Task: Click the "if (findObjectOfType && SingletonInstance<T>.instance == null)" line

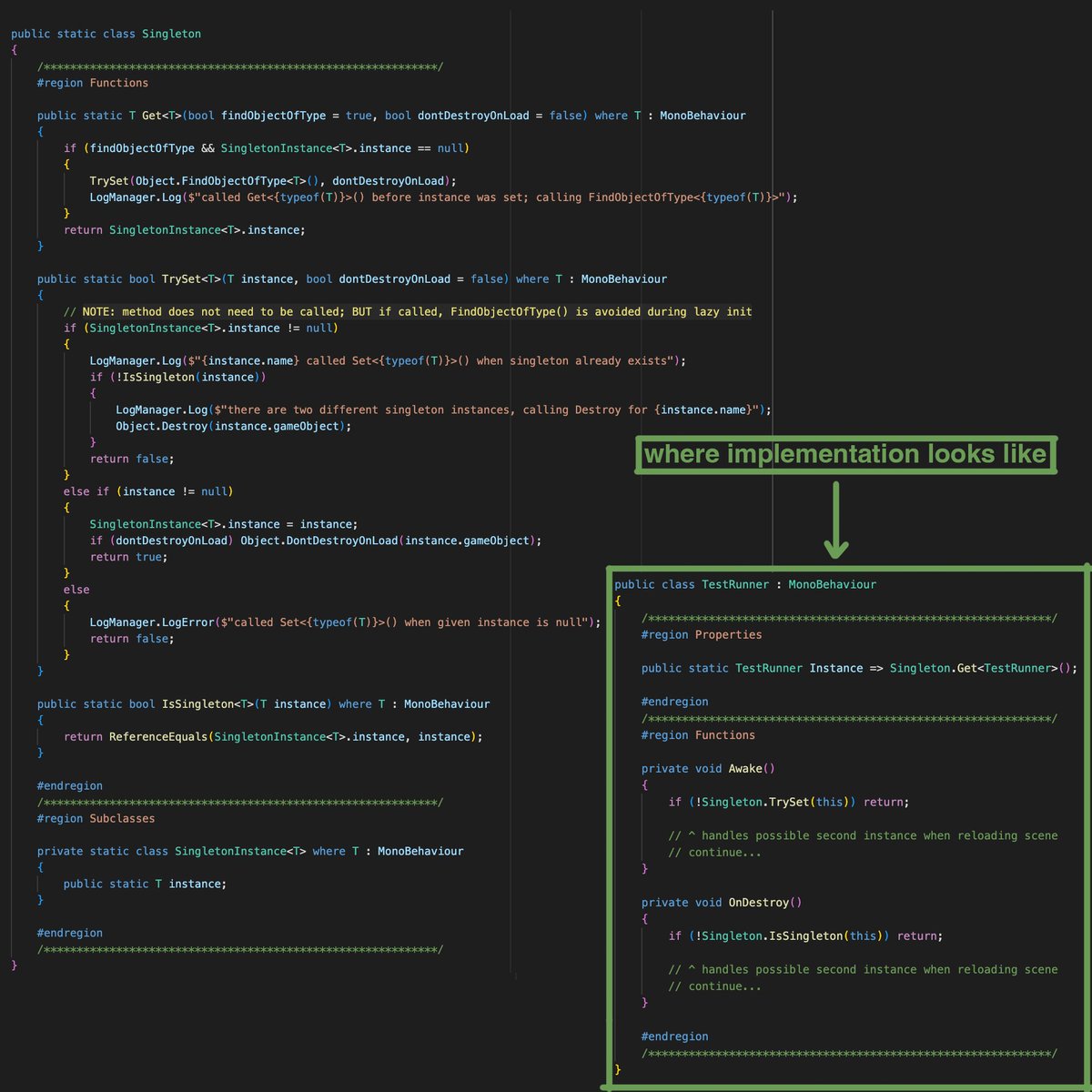Action: tap(267, 148)
